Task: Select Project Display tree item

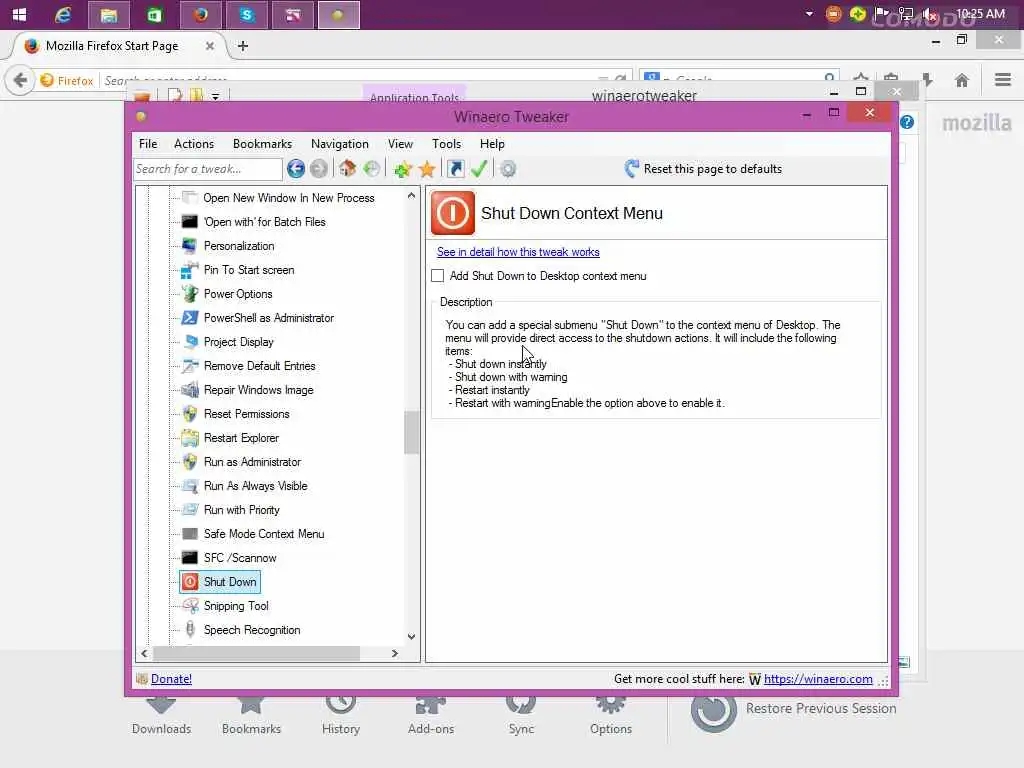Action: tap(238, 342)
